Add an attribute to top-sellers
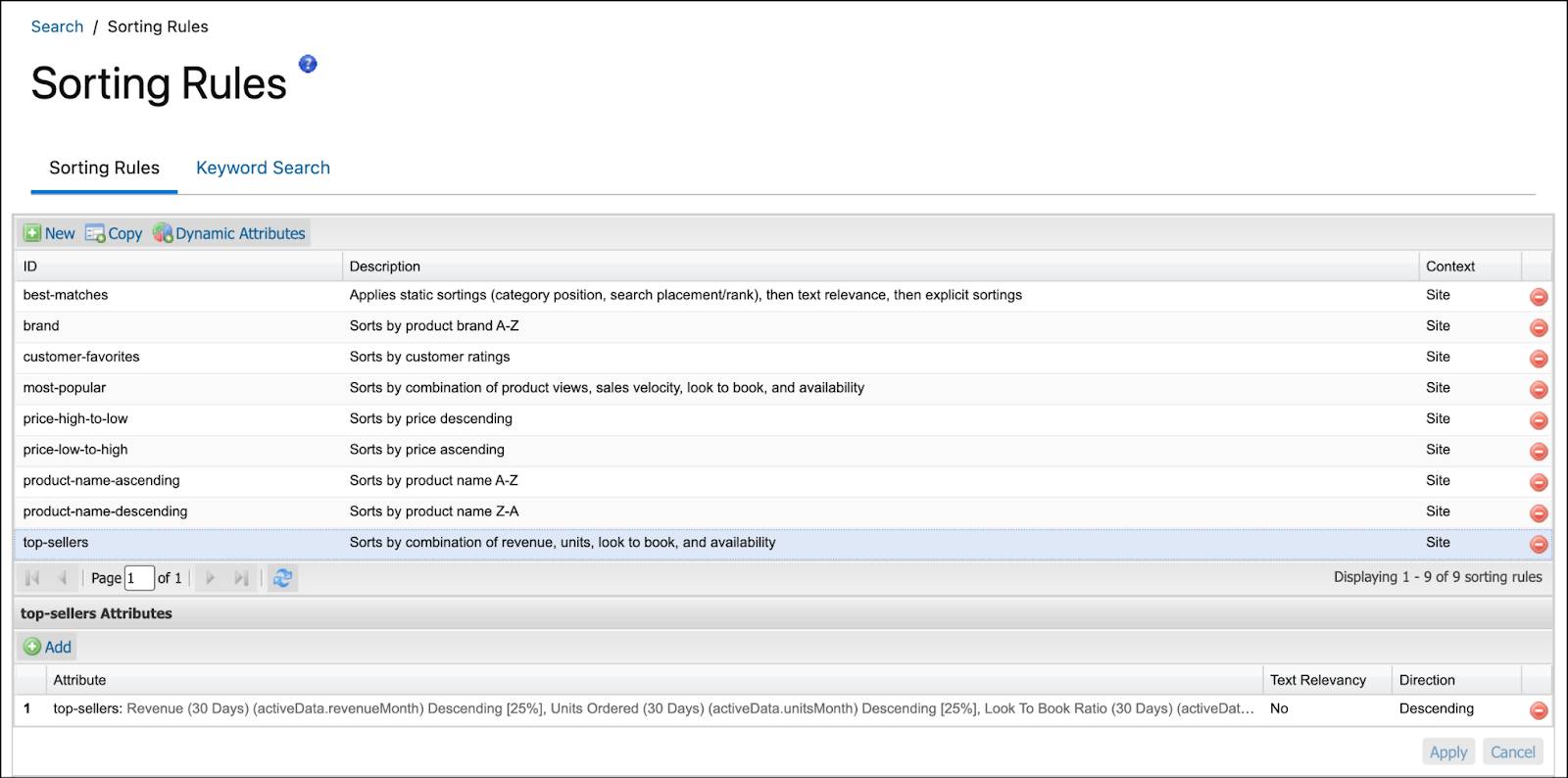This screenshot has height=778, width=1568. [48, 647]
